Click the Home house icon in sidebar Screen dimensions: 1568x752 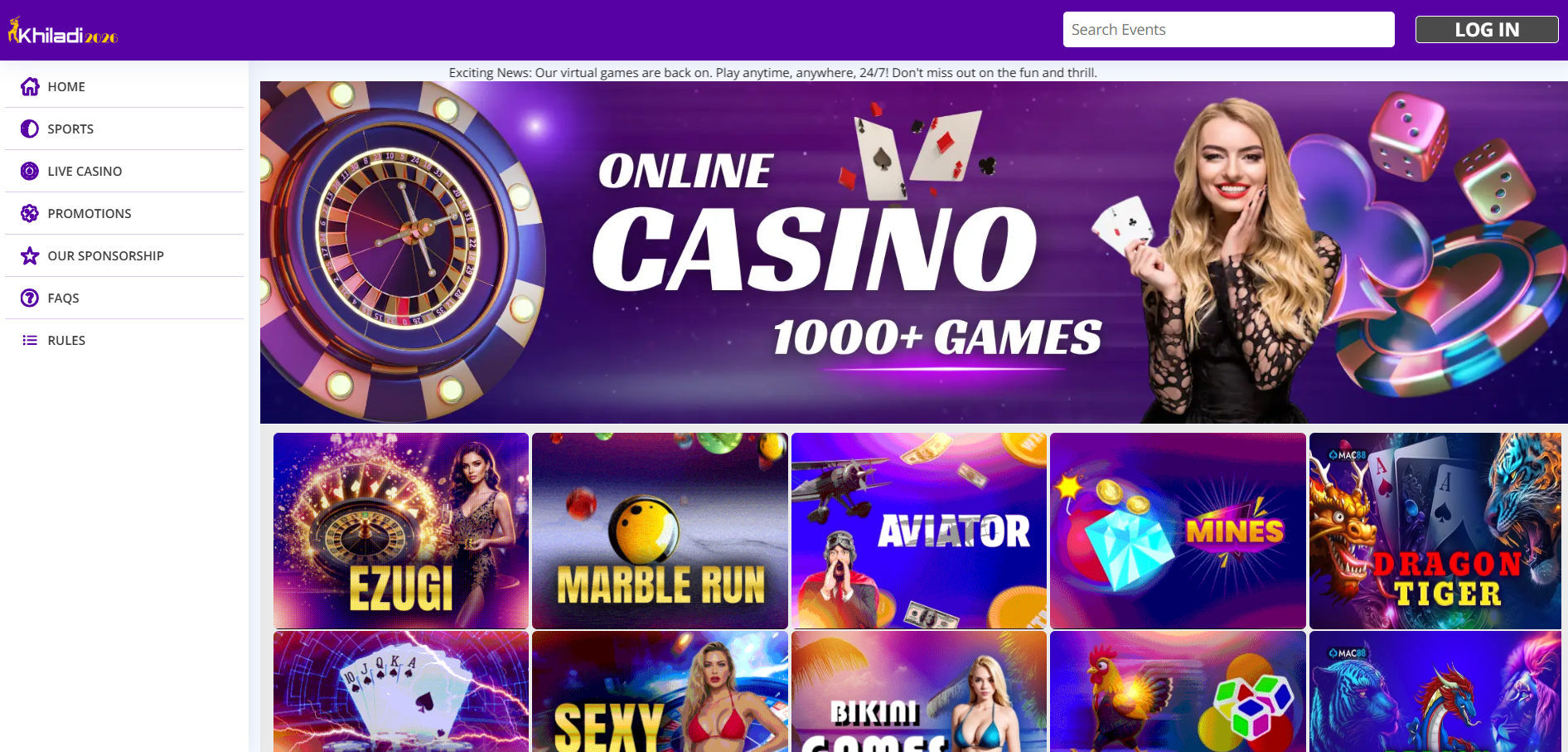click(x=30, y=86)
